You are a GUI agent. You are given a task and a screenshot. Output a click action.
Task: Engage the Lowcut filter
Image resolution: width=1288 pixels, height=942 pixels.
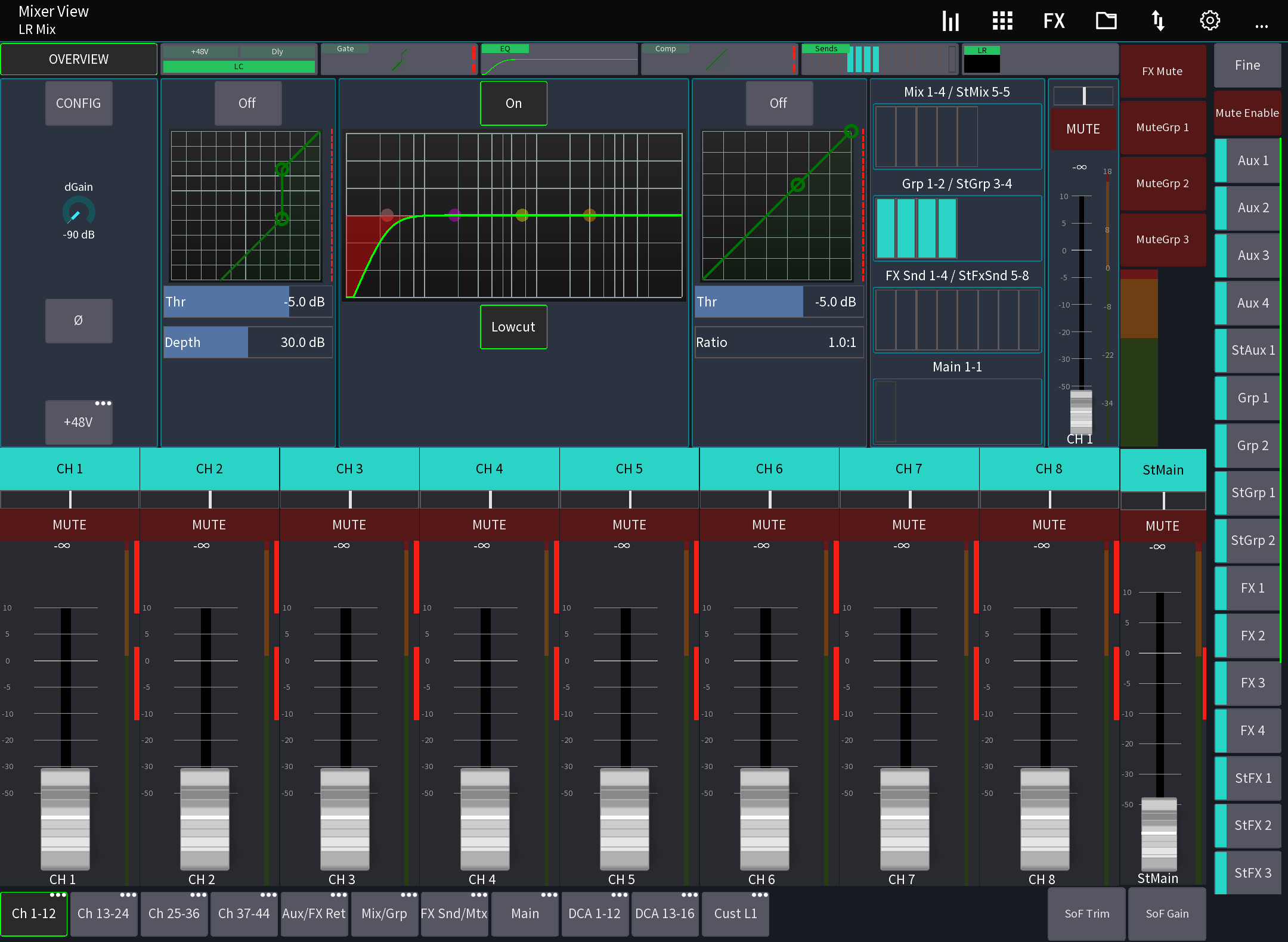[513, 327]
